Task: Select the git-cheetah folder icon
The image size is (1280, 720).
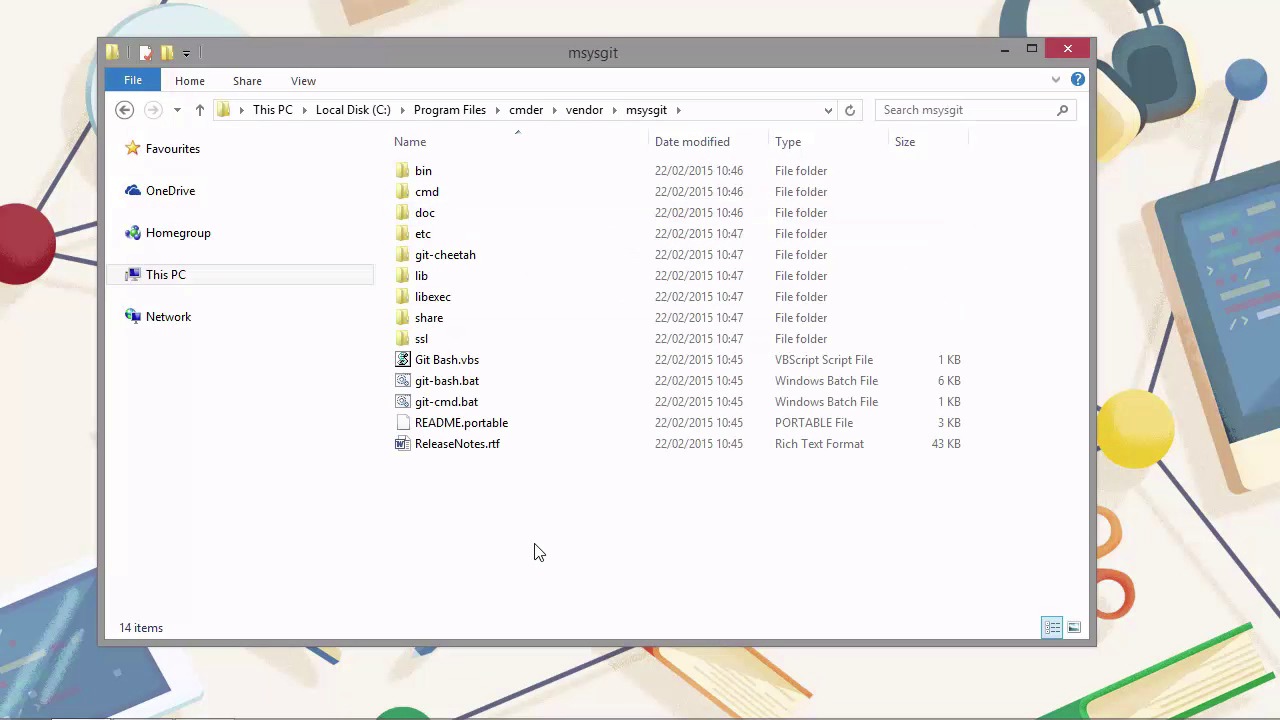Action: click(x=403, y=255)
